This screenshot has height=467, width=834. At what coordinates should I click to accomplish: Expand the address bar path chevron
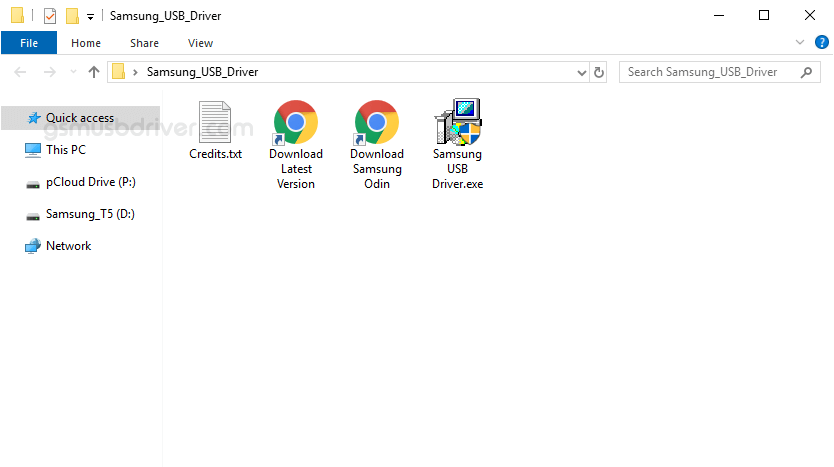pyautogui.click(x=135, y=72)
